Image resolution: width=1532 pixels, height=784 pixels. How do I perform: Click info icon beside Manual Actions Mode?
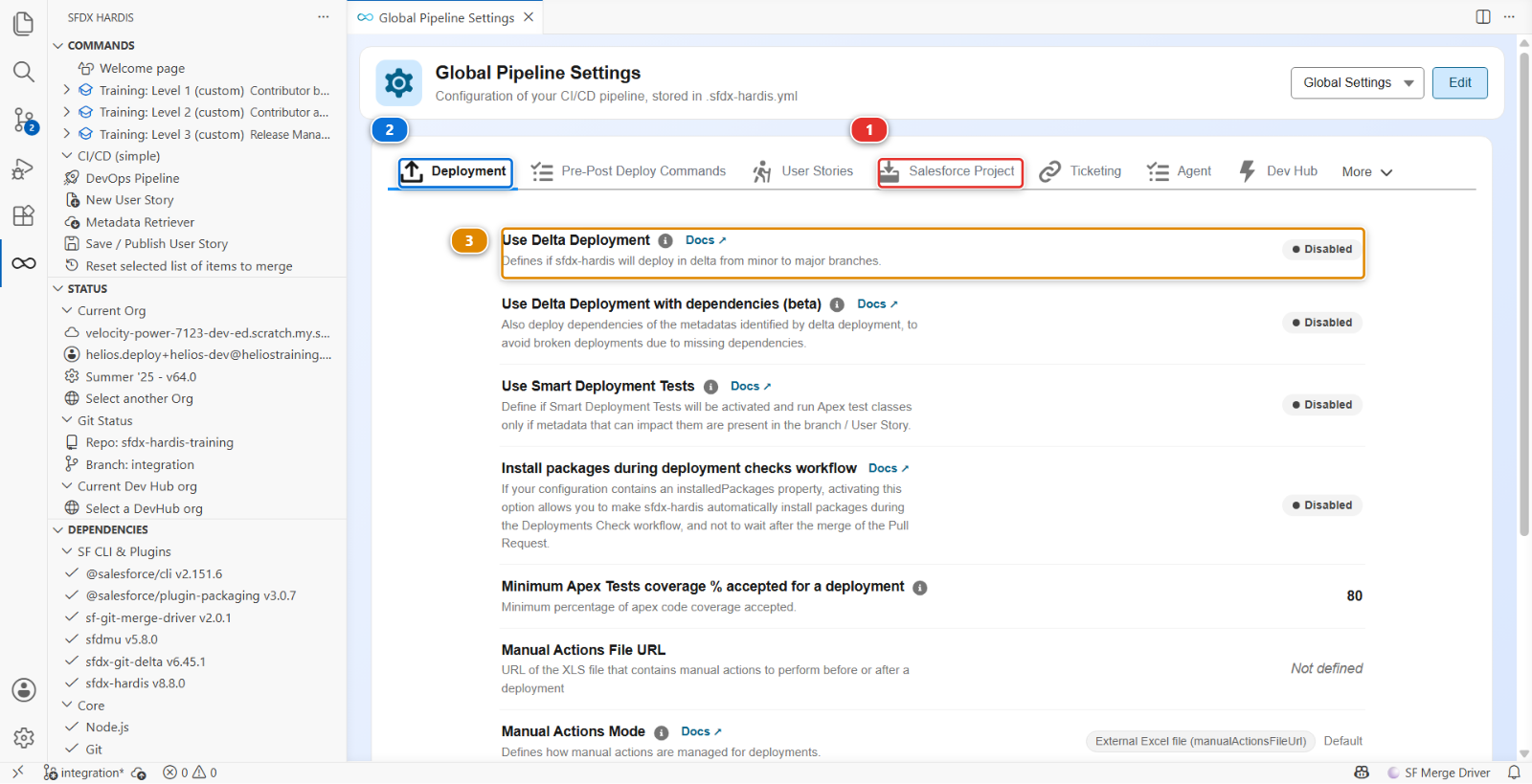pos(662,732)
